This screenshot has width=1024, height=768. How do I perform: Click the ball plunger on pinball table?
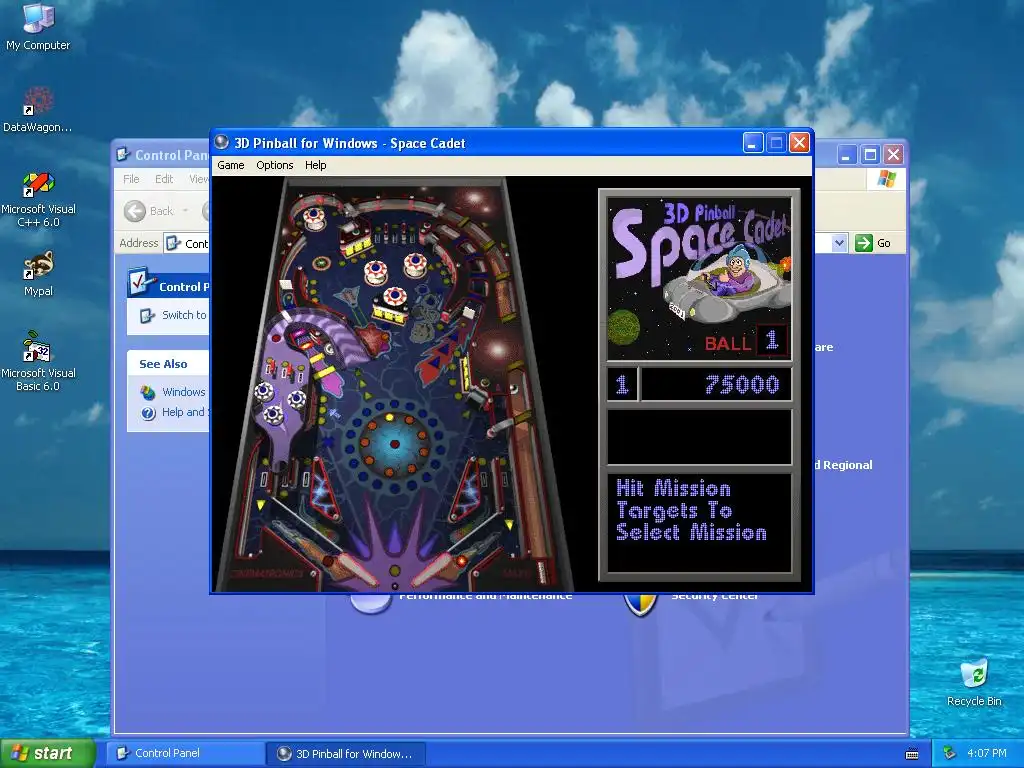pyautogui.click(x=541, y=571)
